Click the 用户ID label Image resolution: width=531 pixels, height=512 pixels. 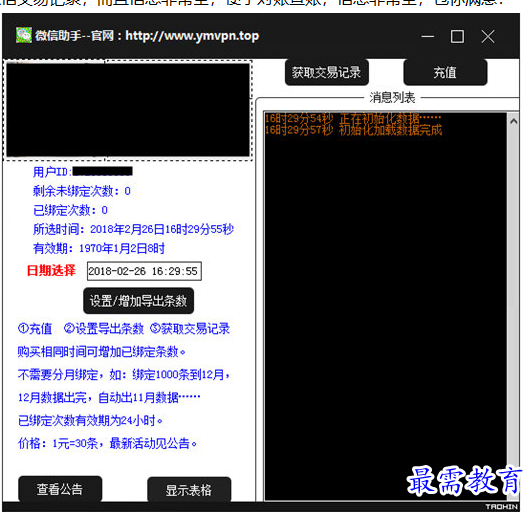click(52, 172)
